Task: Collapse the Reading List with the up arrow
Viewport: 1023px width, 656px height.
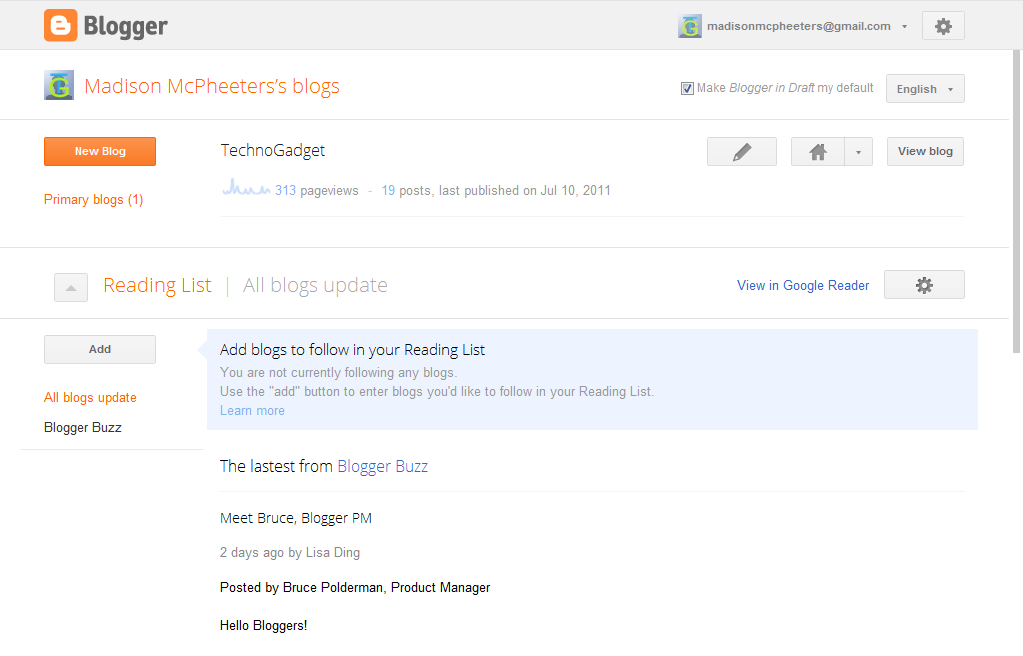Action: pos(71,287)
